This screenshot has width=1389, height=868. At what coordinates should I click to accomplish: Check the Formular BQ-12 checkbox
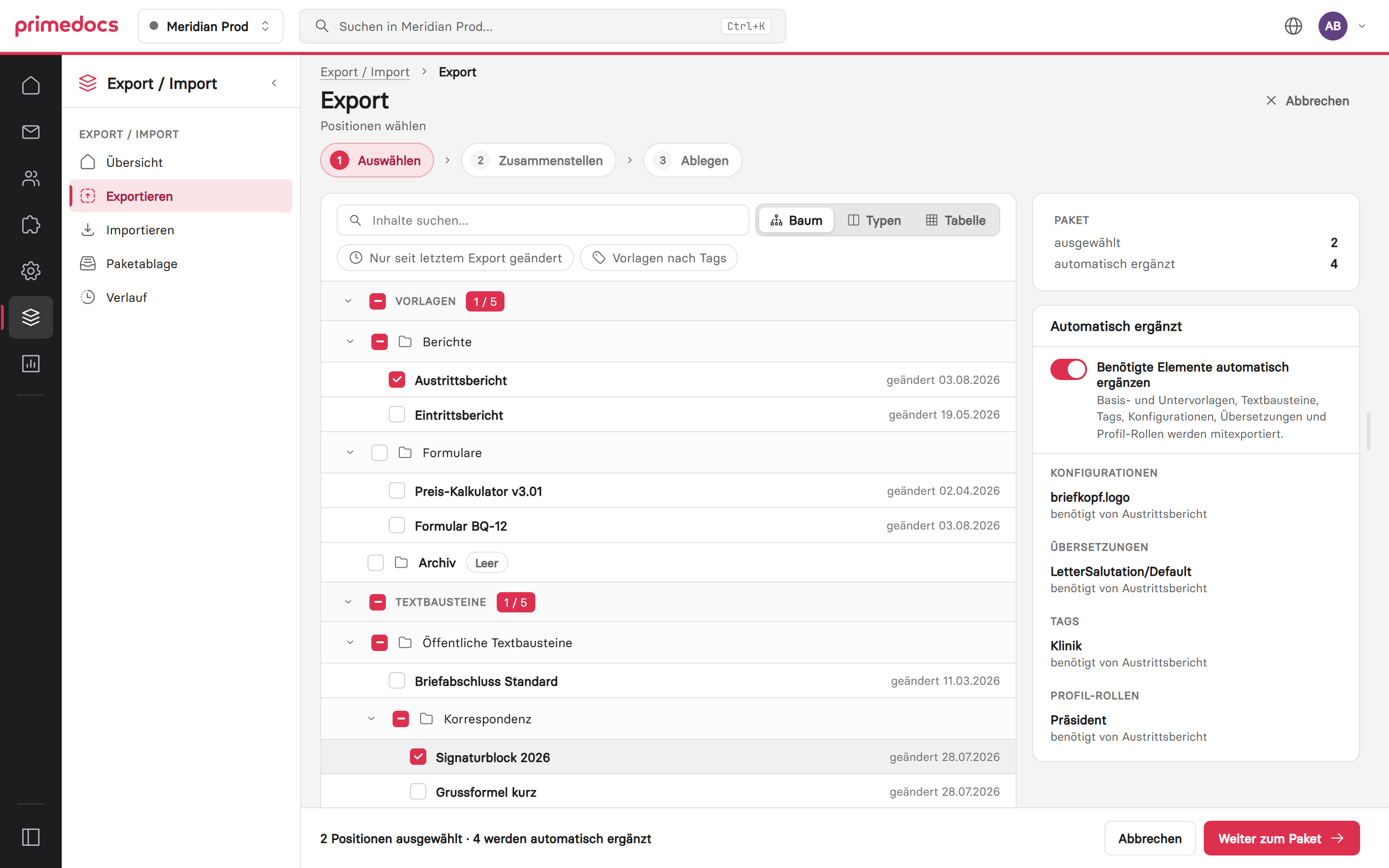[x=396, y=525]
